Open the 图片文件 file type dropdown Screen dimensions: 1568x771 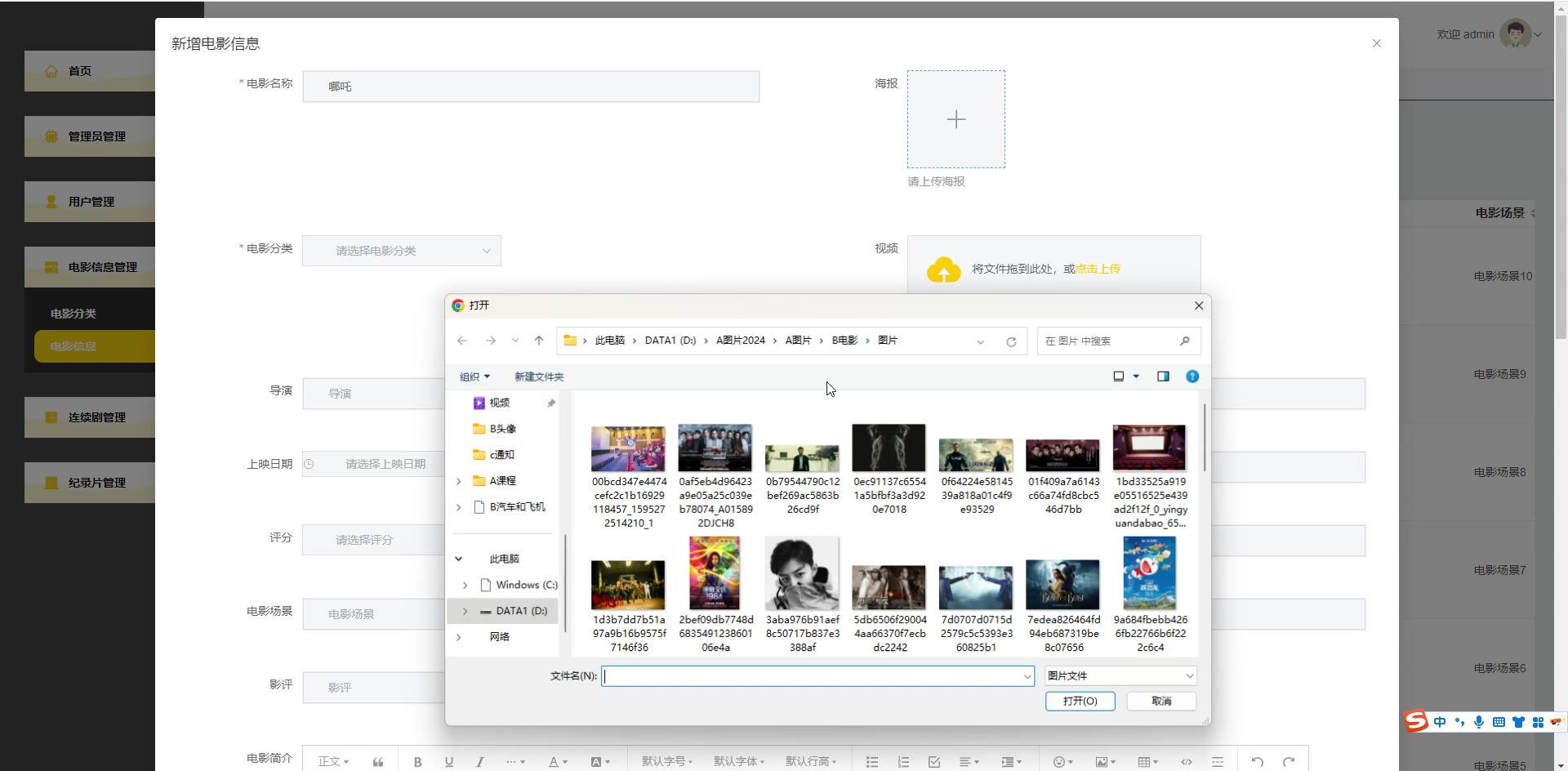tap(1120, 675)
